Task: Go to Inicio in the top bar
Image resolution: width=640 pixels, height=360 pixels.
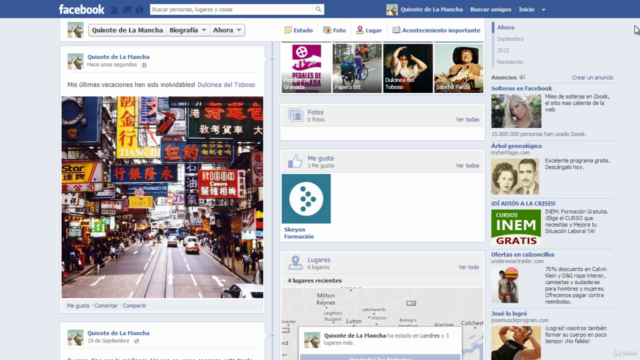Action: click(x=527, y=9)
